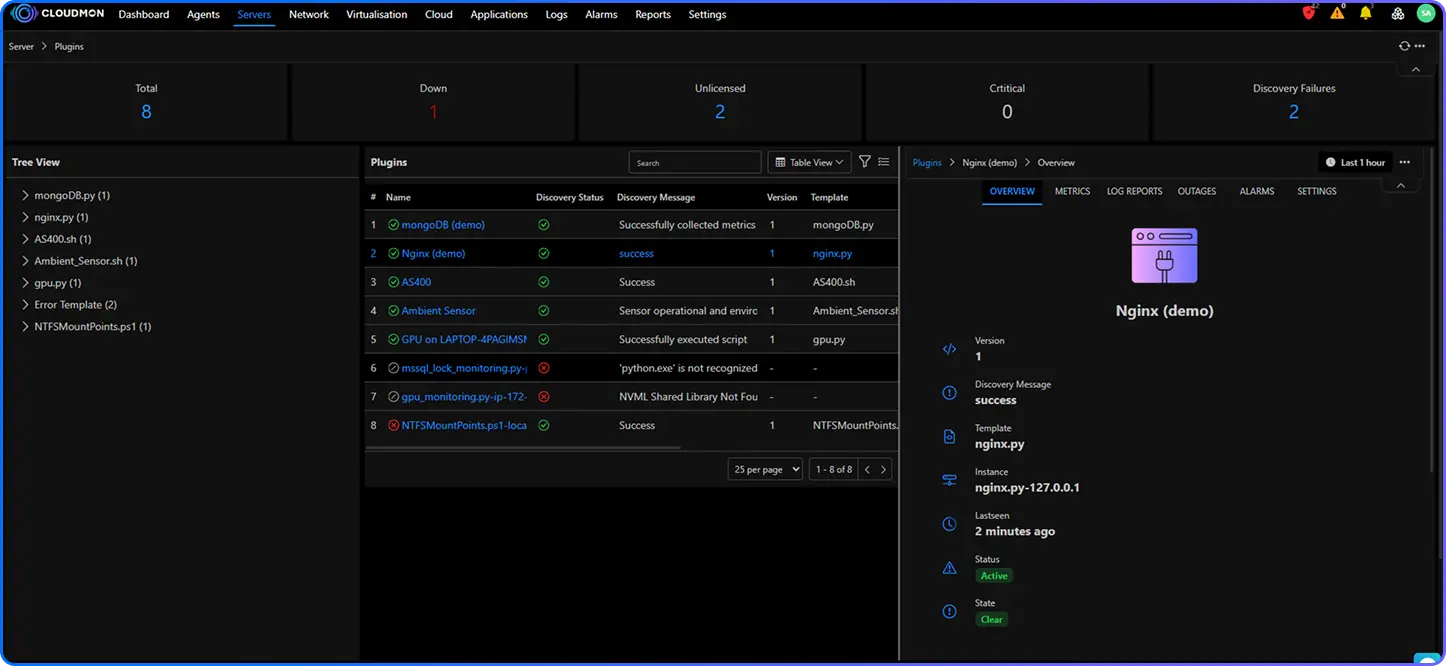Select the Last 1 hour time range button
1446x666 pixels.
1355,162
